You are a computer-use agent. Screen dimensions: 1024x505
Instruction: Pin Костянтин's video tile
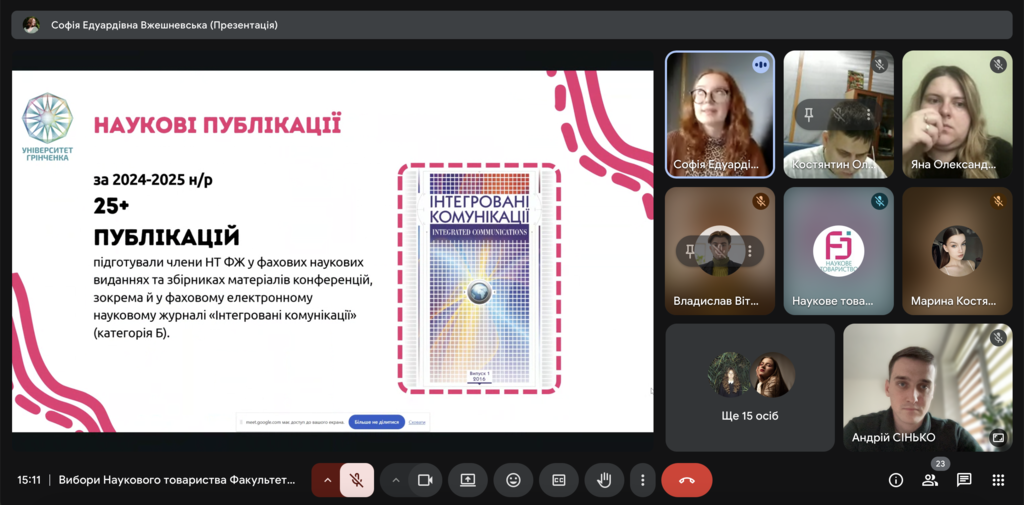point(809,115)
